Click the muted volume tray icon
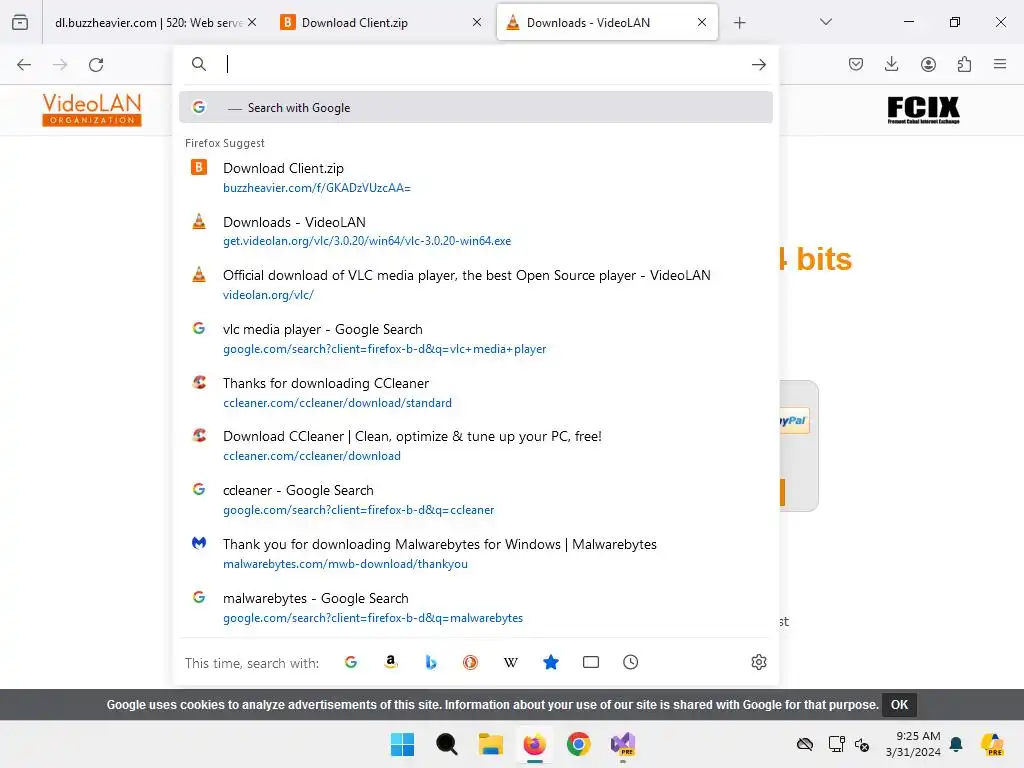This screenshot has width=1024, height=768. [x=862, y=744]
